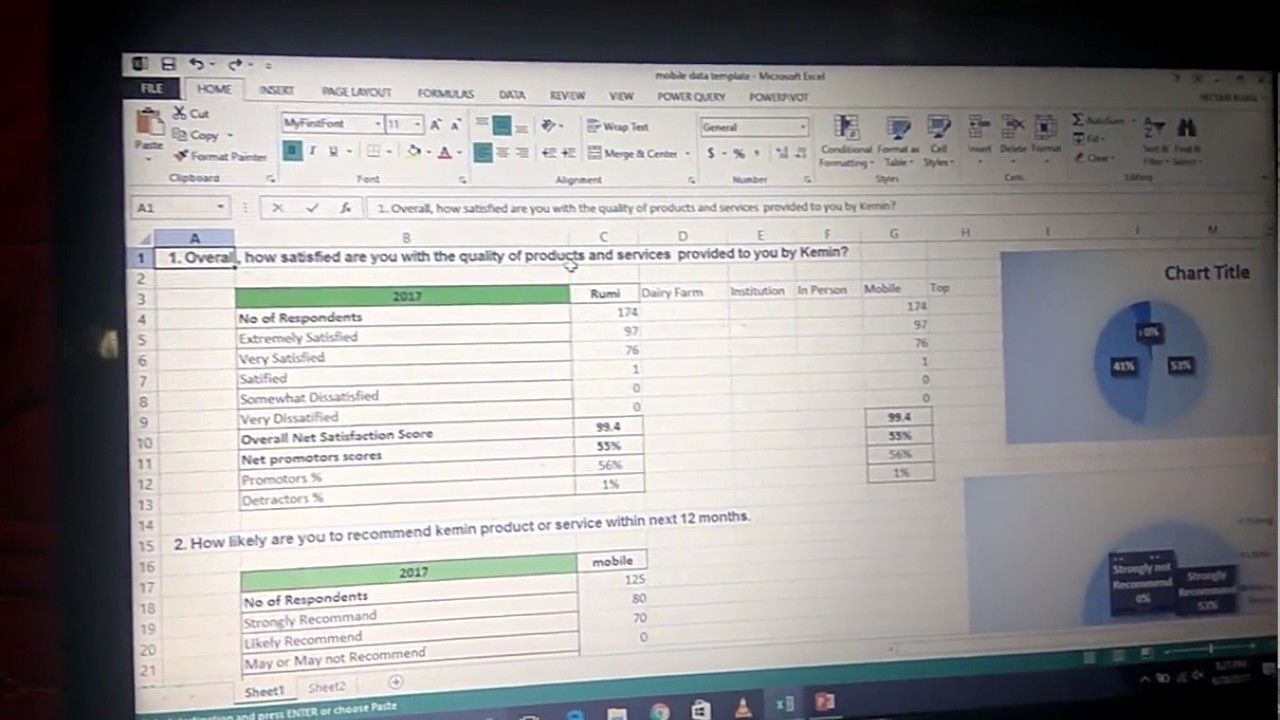Image resolution: width=1280 pixels, height=720 pixels.
Task: Toggle Wrap Text
Action: tap(618, 127)
